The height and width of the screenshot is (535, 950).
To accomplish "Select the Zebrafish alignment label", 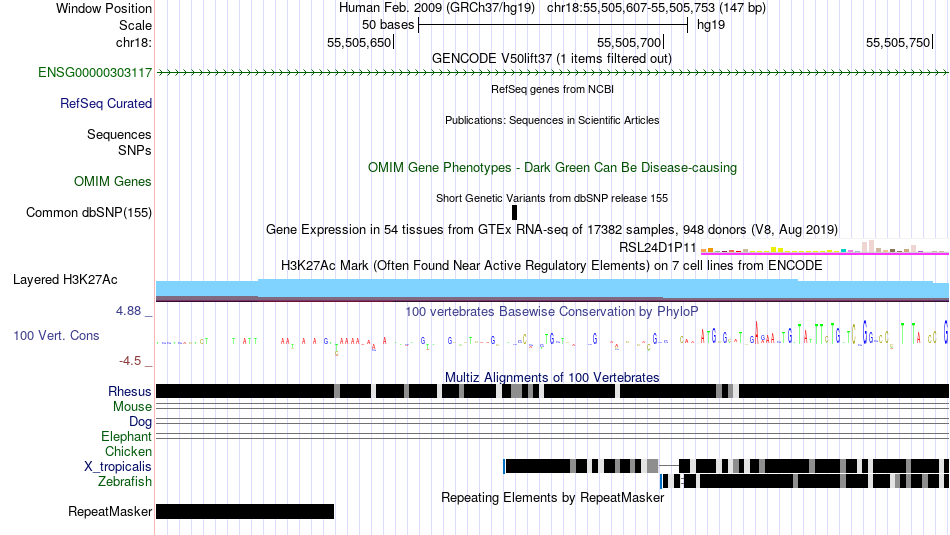I will point(125,482).
